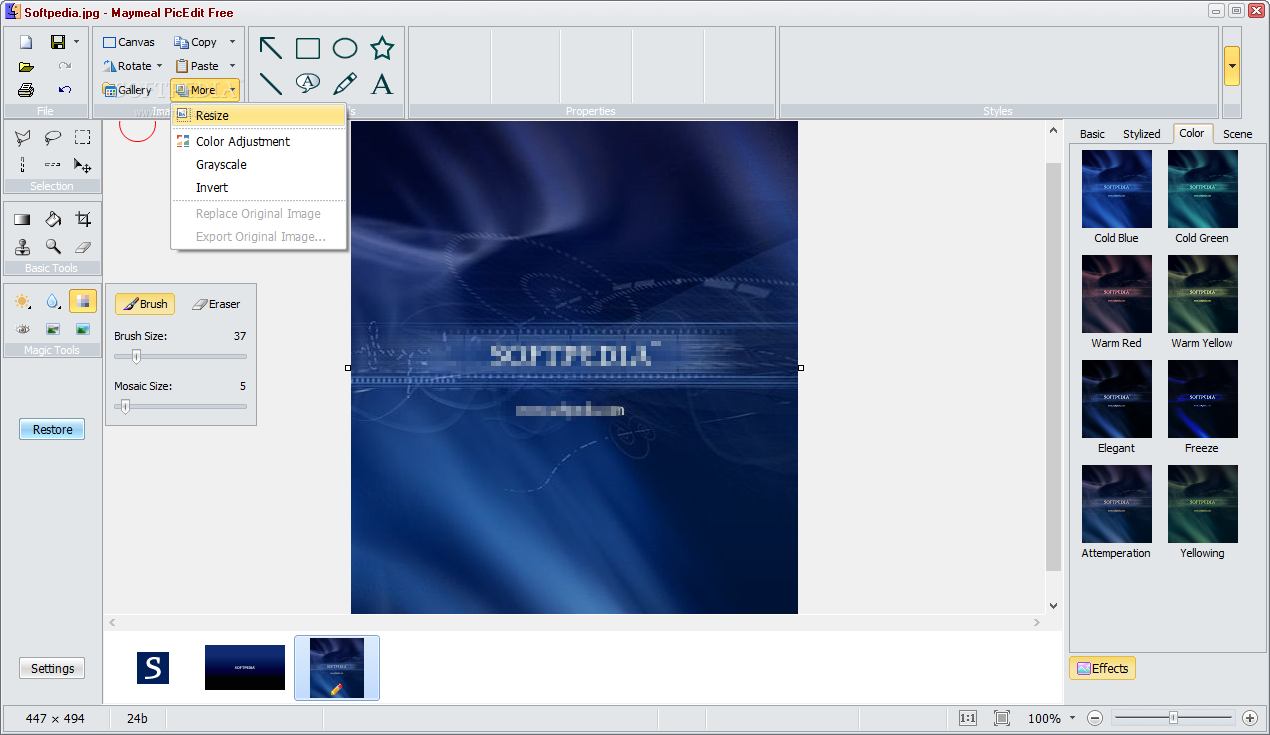This screenshot has height=735, width=1270.
Task: Select the water drop Blur magic tool
Action: [x=53, y=302]
